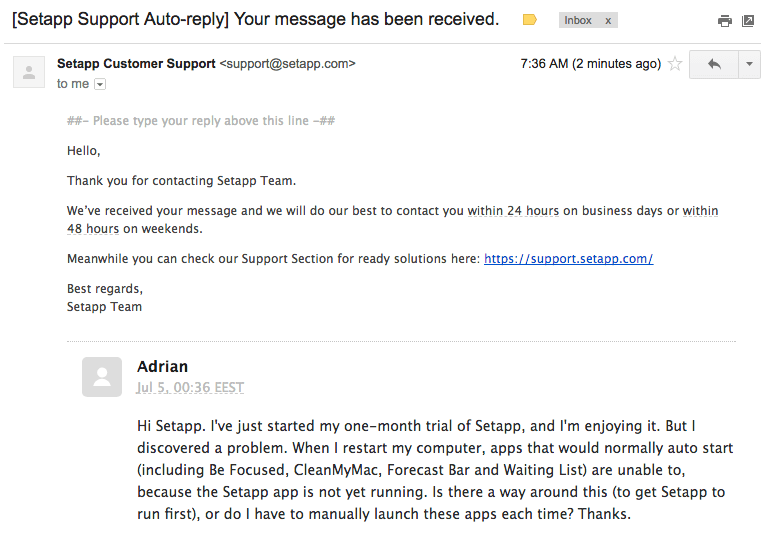Toggle the yellow importance marker

(530, 20)
